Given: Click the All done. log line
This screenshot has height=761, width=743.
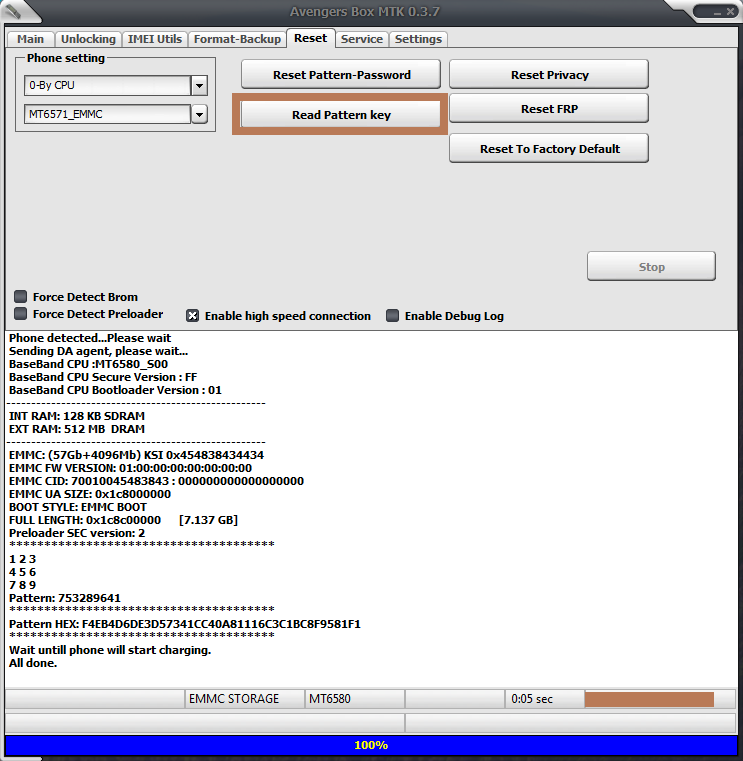Looking at the screenshot, I should (x=33, y=663).
